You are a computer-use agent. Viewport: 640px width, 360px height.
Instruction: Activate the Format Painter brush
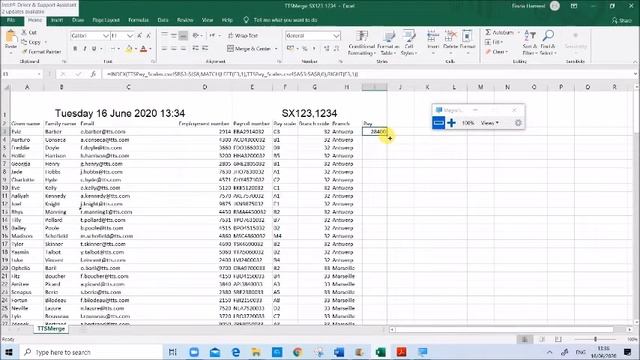click(41, 52)
